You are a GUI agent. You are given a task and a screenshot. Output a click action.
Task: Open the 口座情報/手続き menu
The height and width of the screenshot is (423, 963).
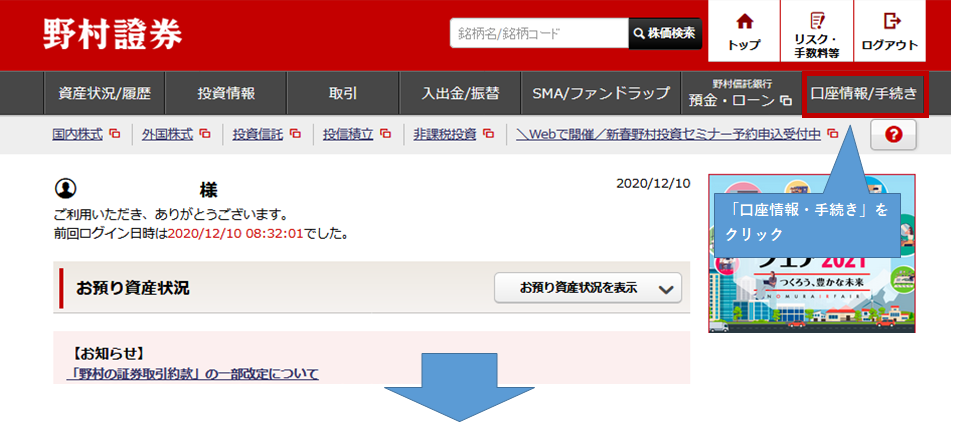click(864, 94)
